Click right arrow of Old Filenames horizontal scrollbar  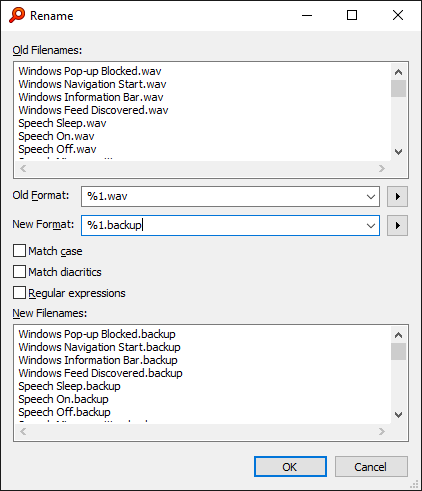[x=382, y=168]
